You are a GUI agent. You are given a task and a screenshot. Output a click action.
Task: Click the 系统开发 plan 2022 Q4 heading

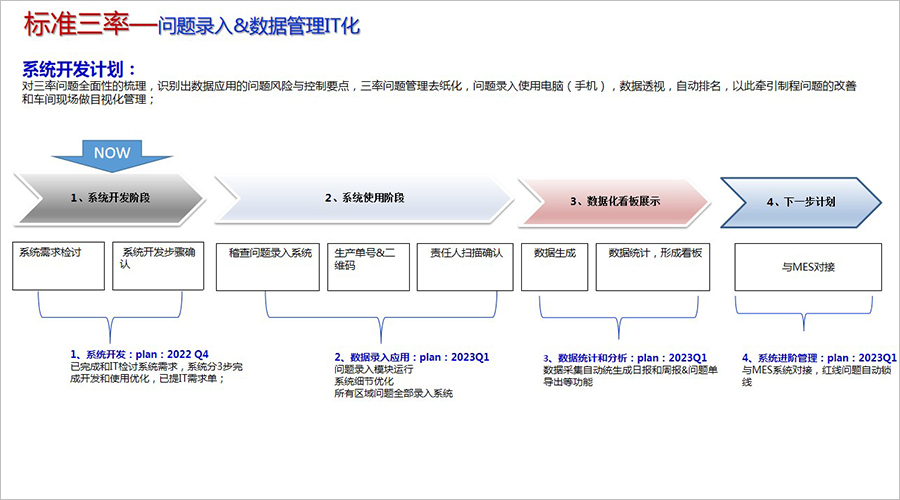coord(140,354)
